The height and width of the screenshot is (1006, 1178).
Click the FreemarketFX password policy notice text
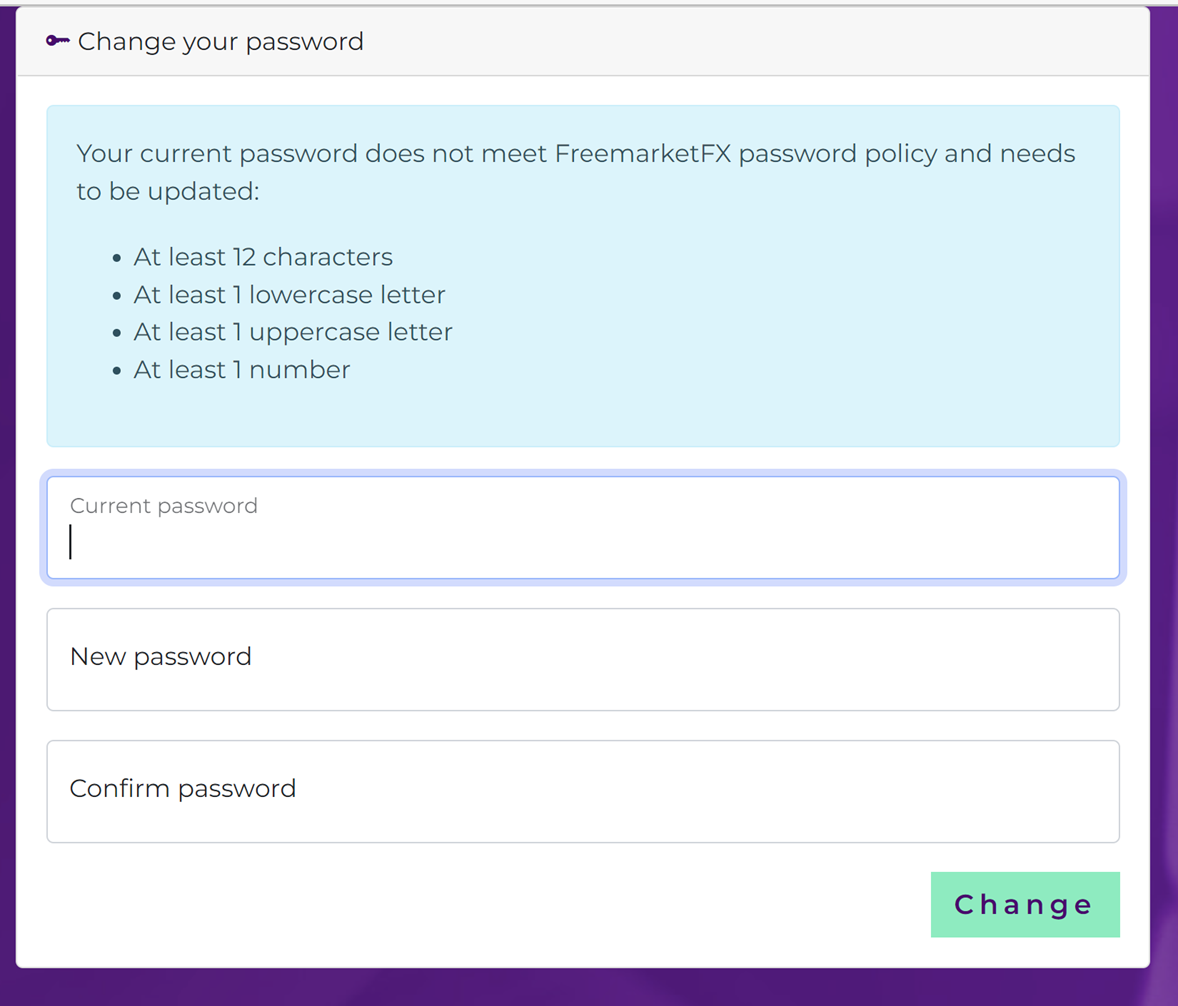point(575,172)
